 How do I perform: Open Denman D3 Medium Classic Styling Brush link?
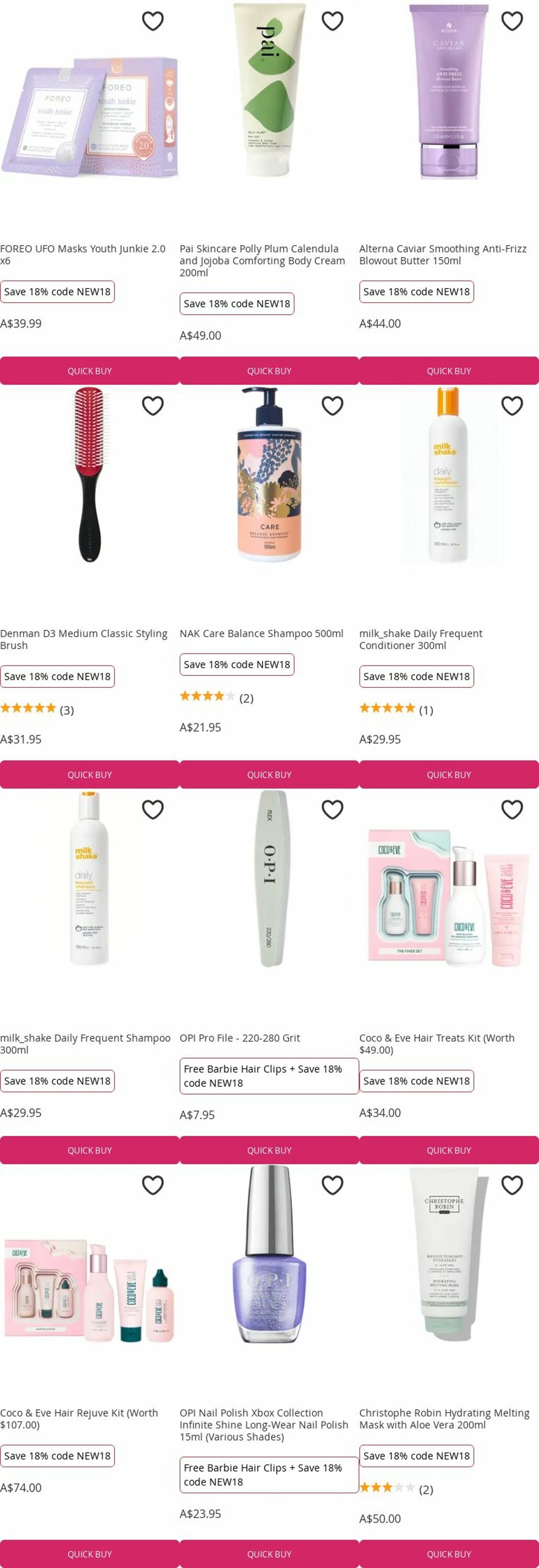point(84,640)
